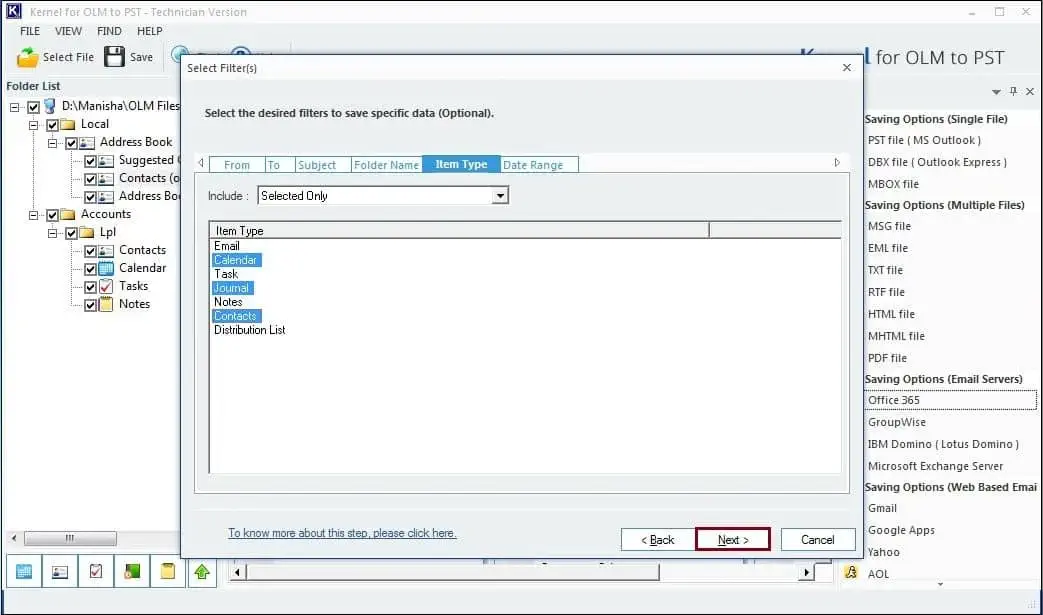Viewport: 1043px width, 615px height.
Task: Click the Tasks folder icon in tree
Action: (106, 287)
